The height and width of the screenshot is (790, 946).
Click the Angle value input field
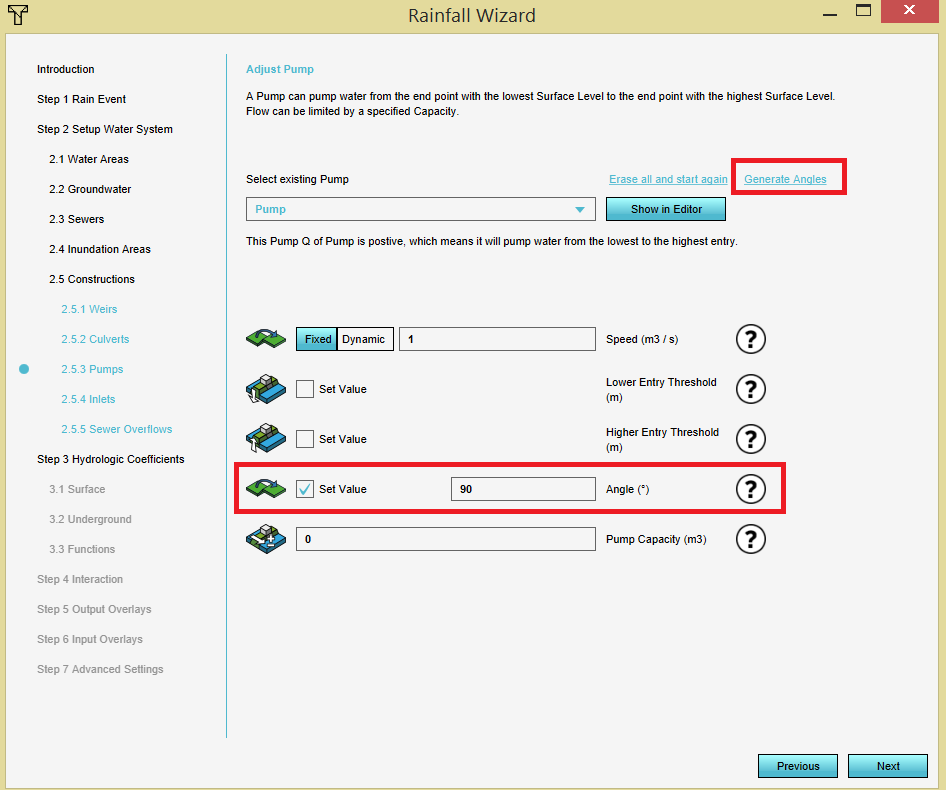tap(523, 489)
